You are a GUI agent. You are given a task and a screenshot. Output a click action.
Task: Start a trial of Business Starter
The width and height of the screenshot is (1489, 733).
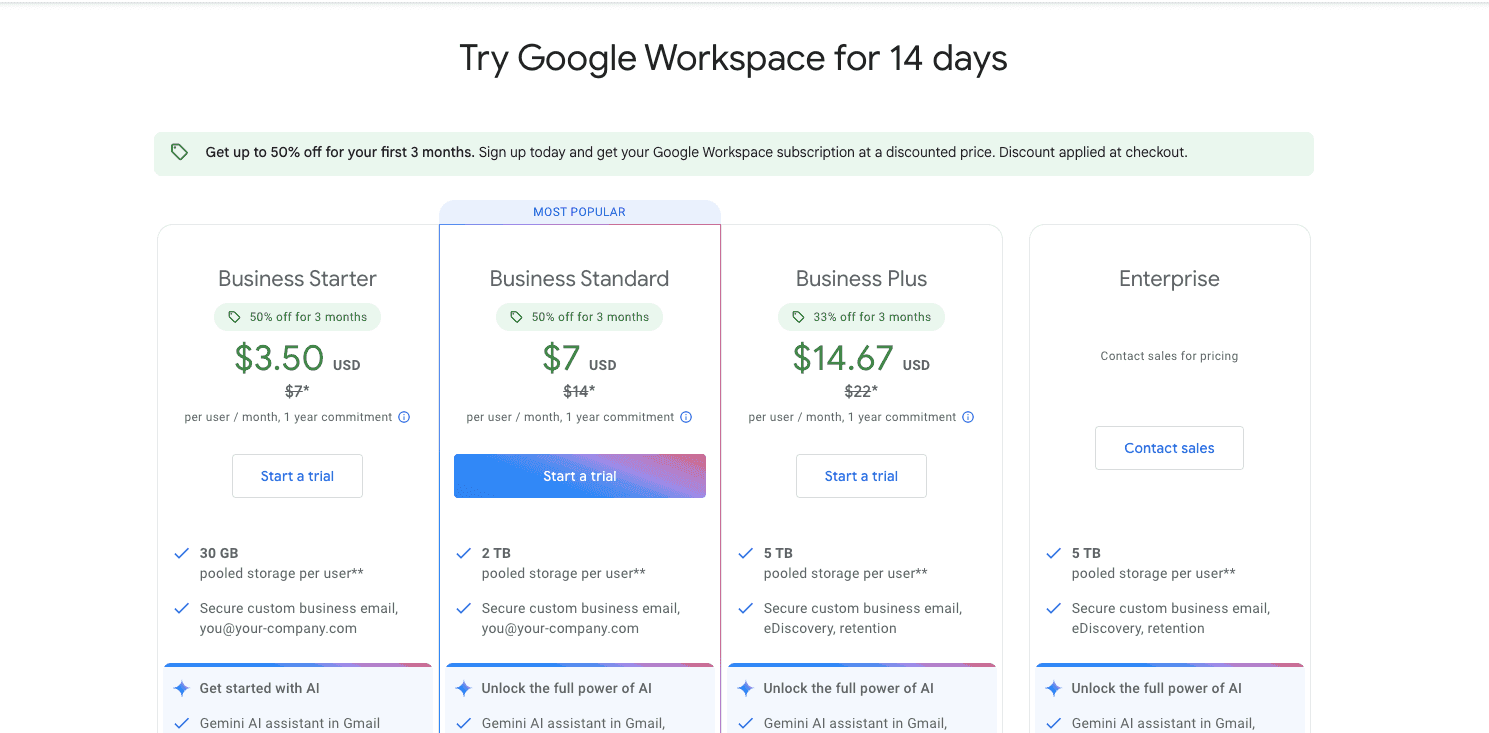[297, 476]
